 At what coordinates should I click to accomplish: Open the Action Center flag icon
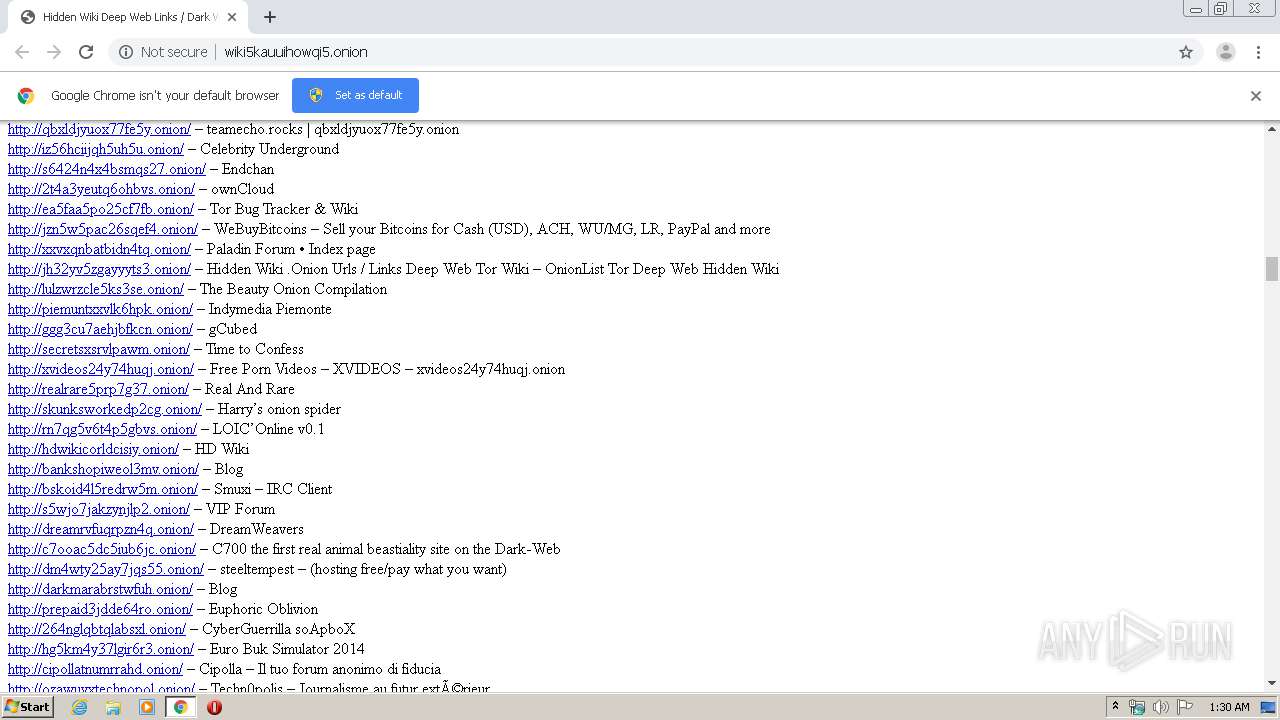pos(1185,707)
